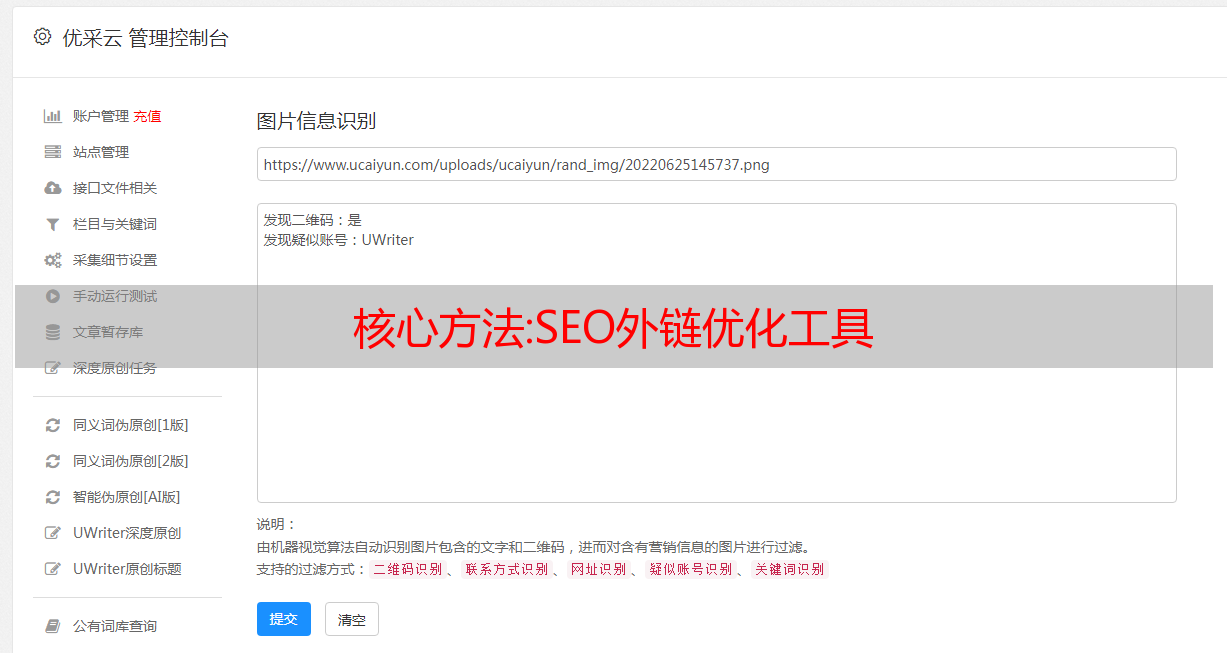Click the refresh icon next to 同义词伪原创[2版]

click(x=53, y=461)
